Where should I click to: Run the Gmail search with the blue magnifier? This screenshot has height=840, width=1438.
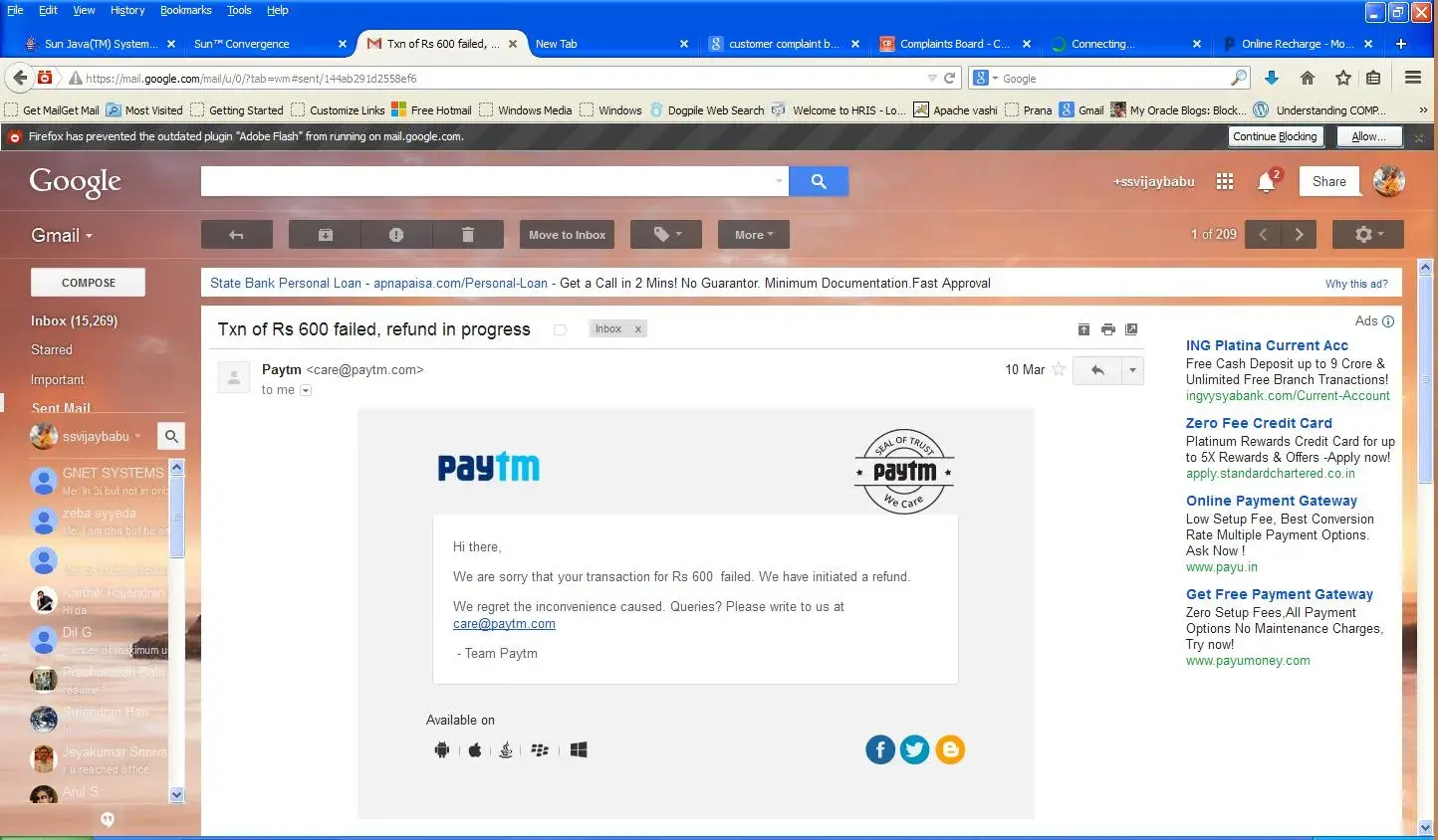819,181
